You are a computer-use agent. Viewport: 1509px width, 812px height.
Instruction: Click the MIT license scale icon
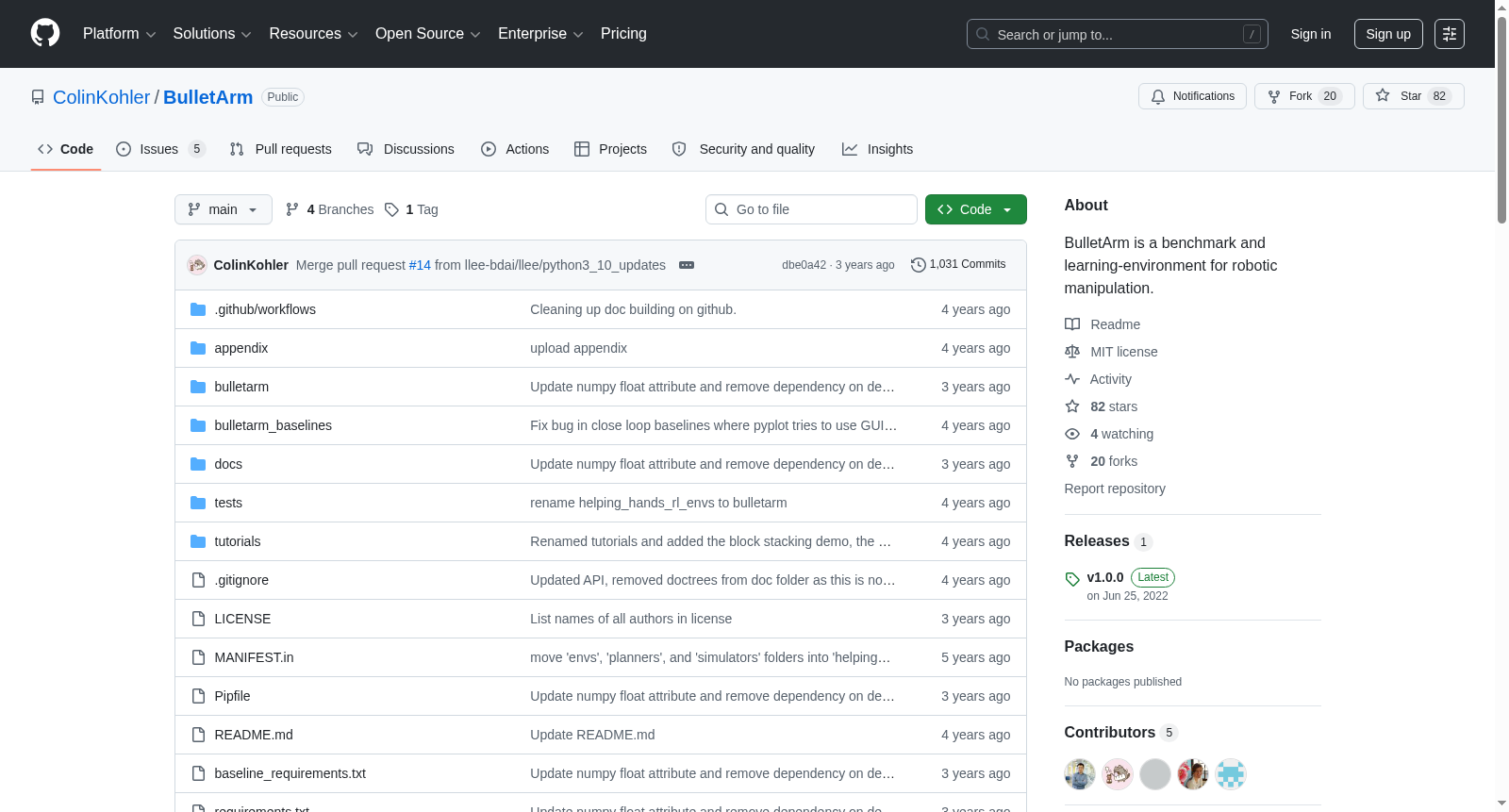click(x=1072, y=352)
